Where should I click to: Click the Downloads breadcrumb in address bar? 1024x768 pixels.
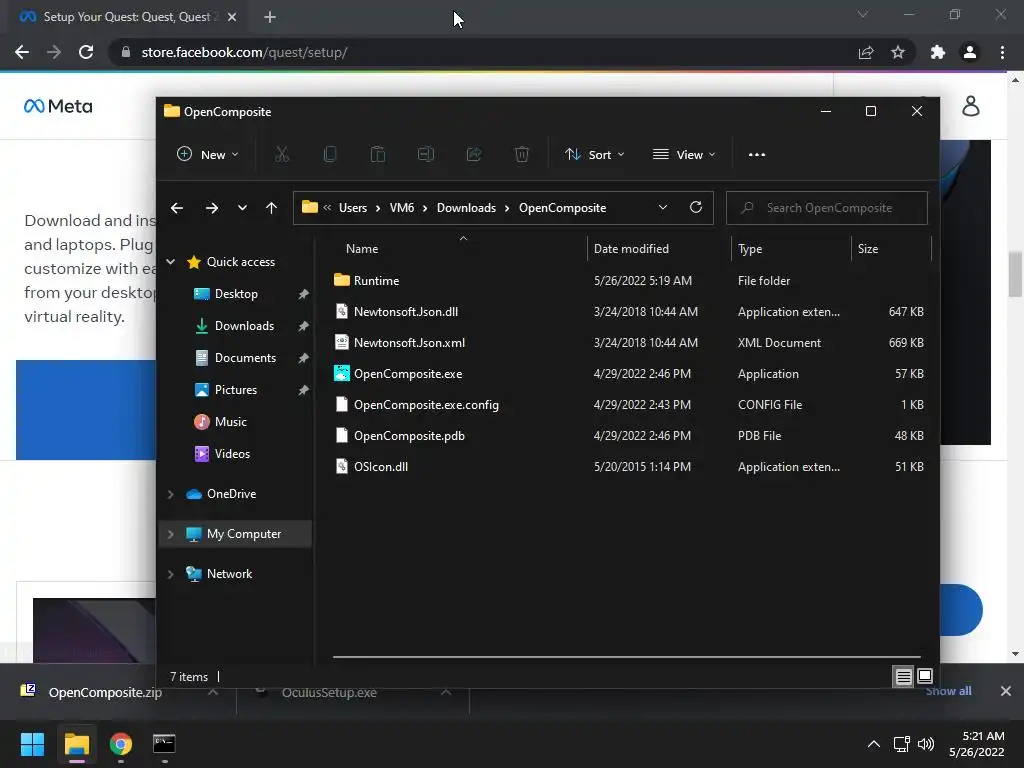coord(466,208)
